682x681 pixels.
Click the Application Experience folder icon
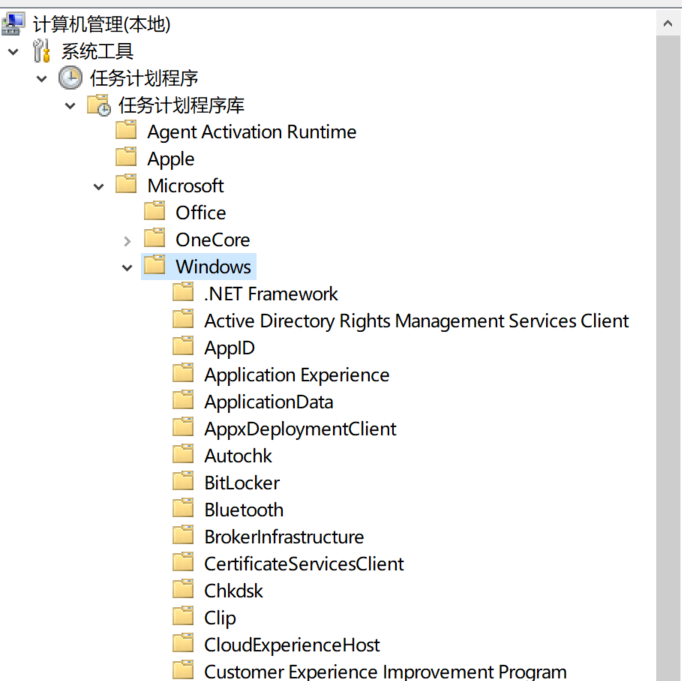183,374
